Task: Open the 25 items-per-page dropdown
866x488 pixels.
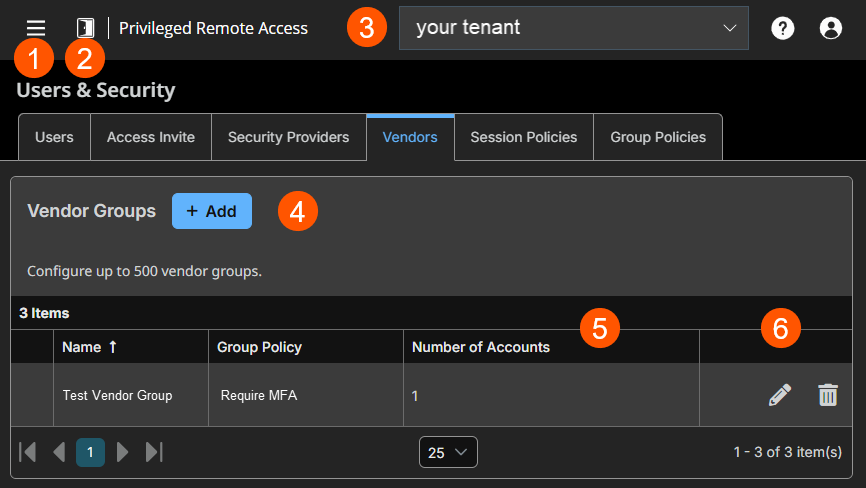Action: coord(448,452)
